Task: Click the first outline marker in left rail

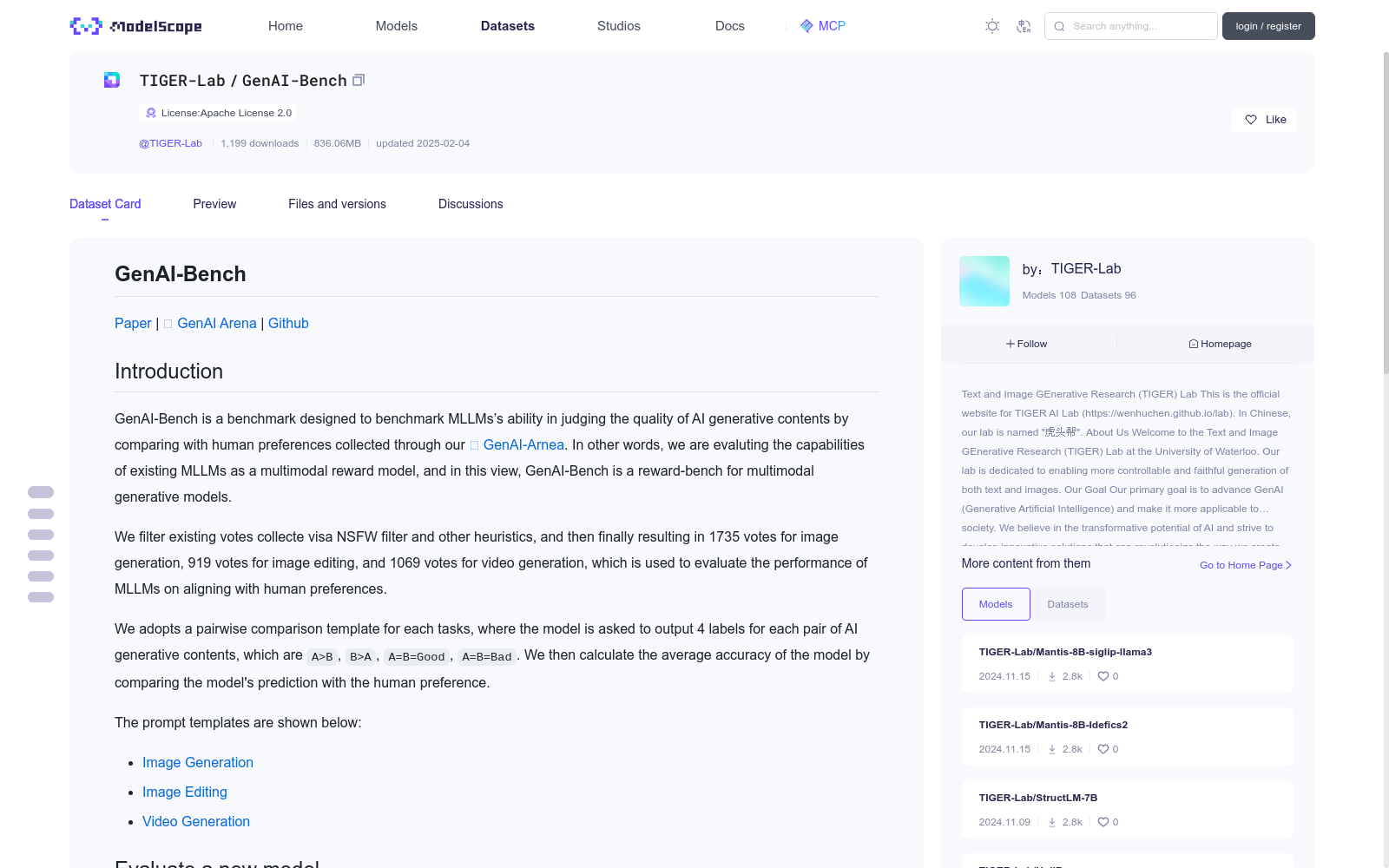Action: click(41, 492)
